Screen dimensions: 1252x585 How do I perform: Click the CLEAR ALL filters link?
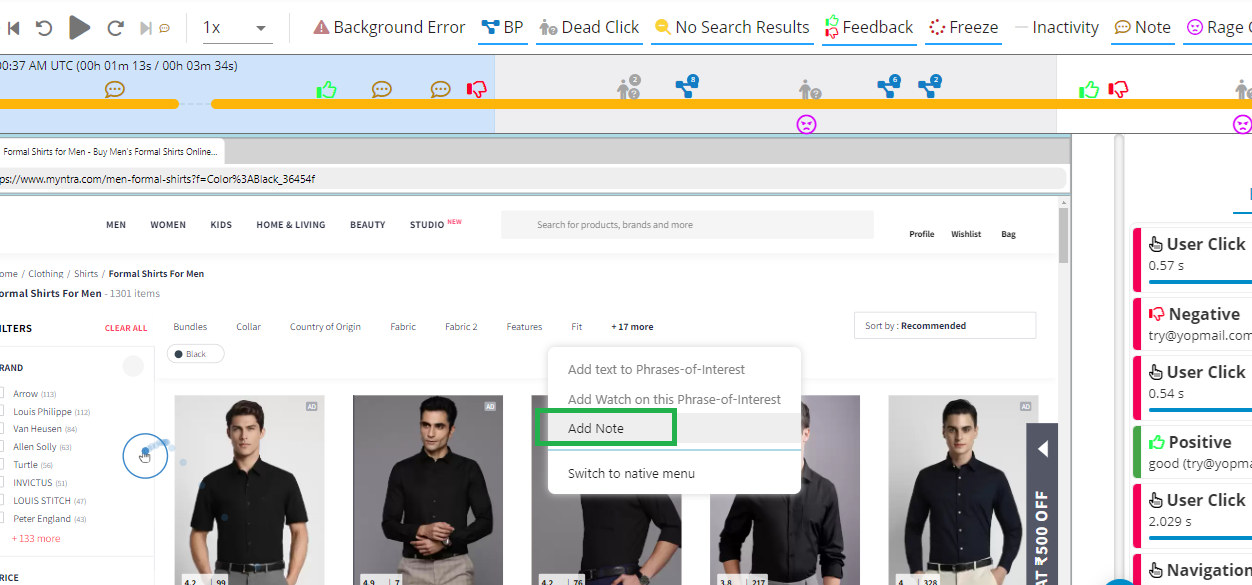tap(126, 328)
